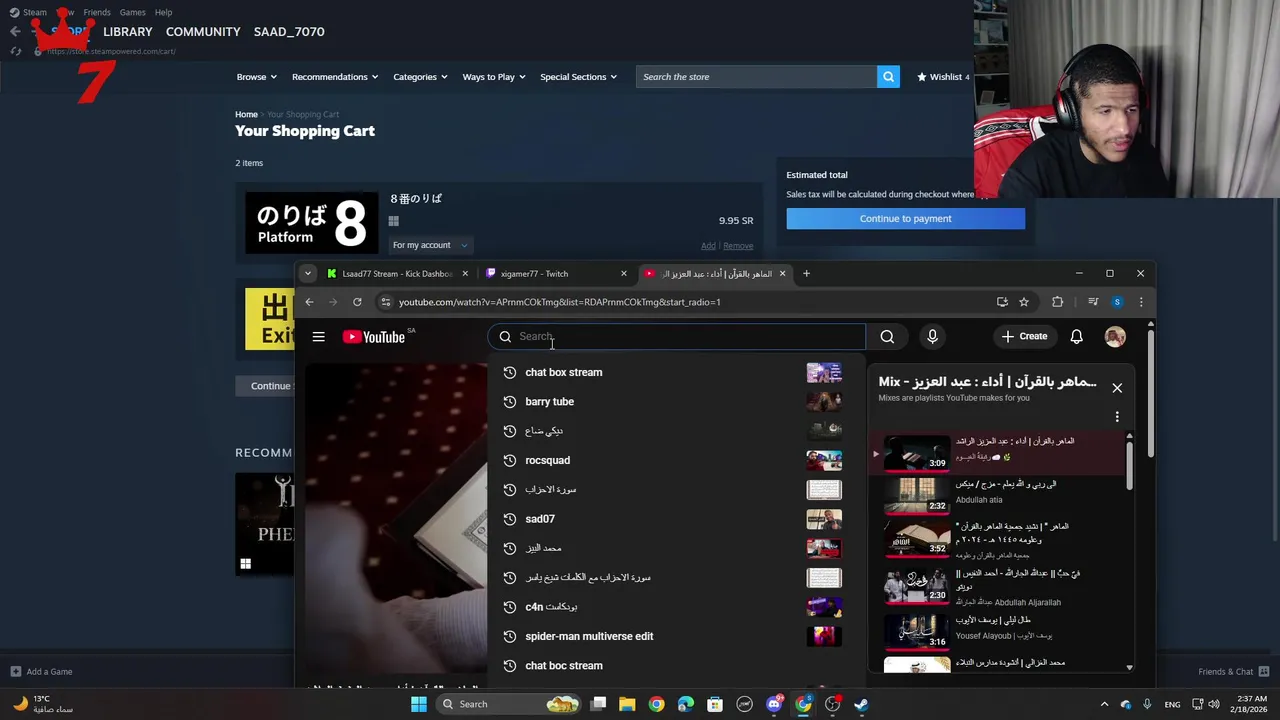This screenshot has width=1280, height=720.
Task: Bookmark this page with the star icon
Action: click(x=1024, y=302)
